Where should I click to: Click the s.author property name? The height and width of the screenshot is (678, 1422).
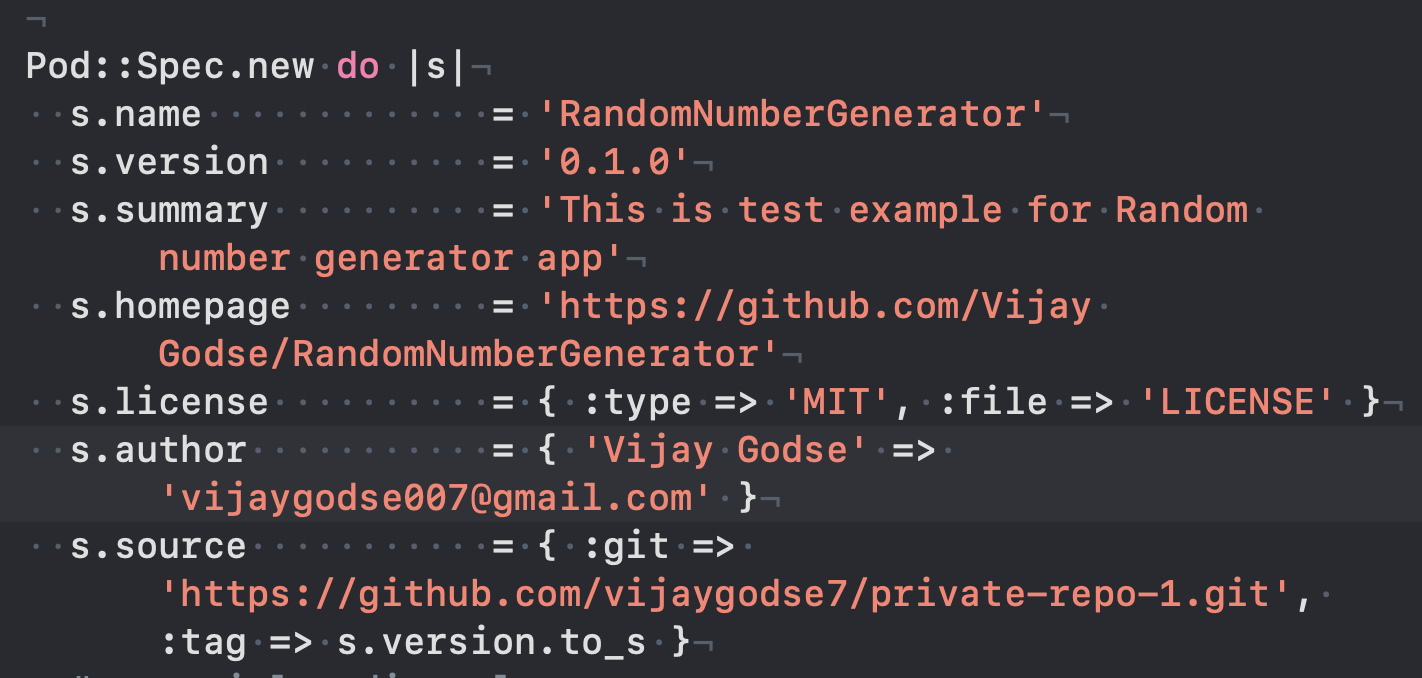tap(158, 450)
